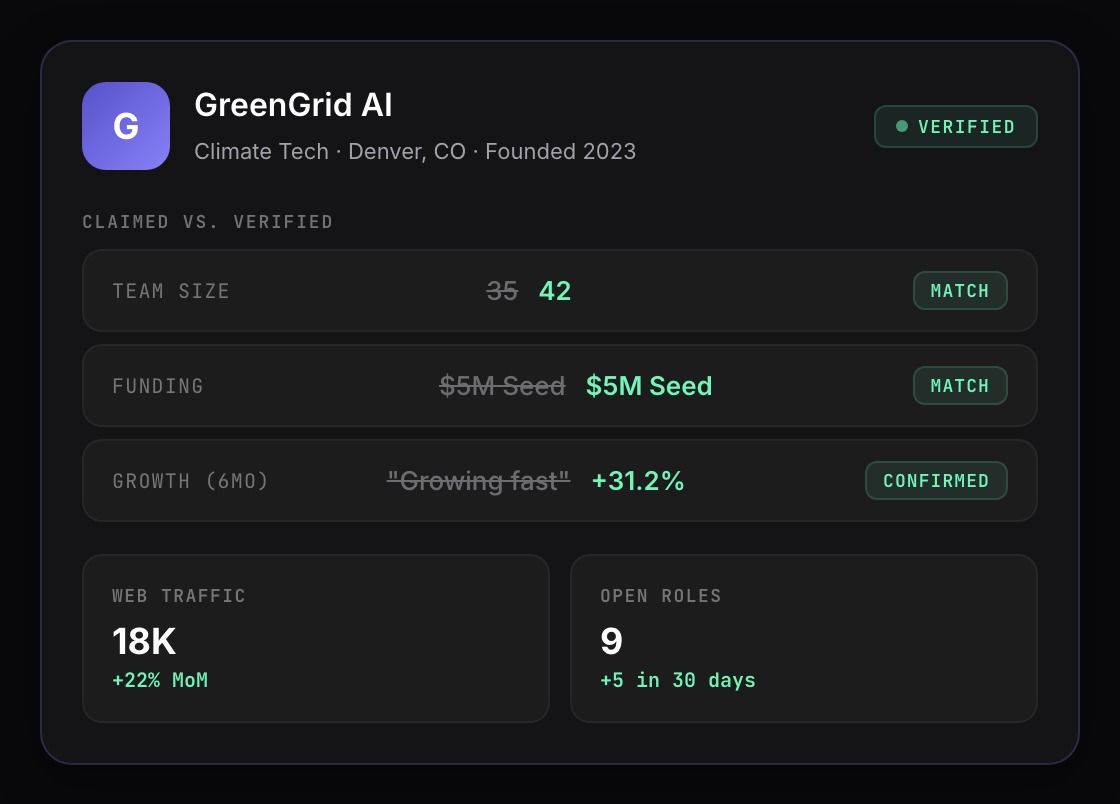Click the struck-through claimed team size 35
The height and width of the screenshot is (804, 1120).
pos(501,291)
